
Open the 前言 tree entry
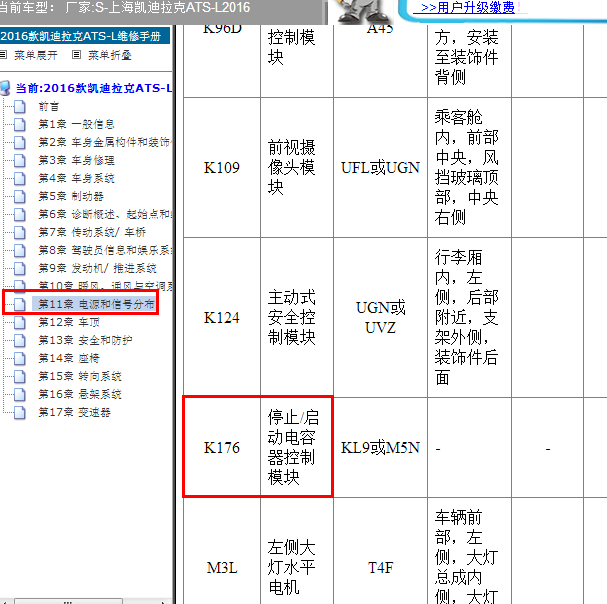(x=49, y=106)
